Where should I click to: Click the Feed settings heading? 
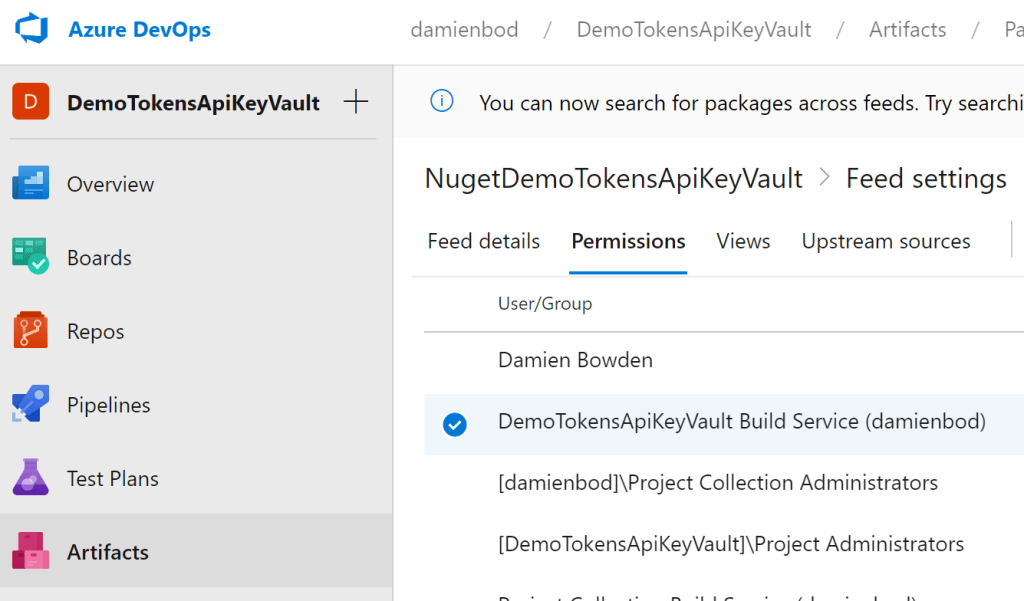pyautogui.click(x=926, y=179)
